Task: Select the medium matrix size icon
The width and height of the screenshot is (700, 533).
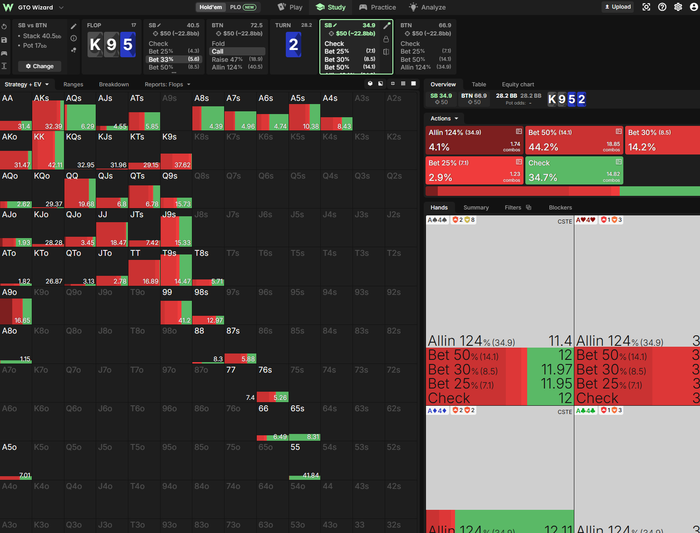Action: point(403,83)
